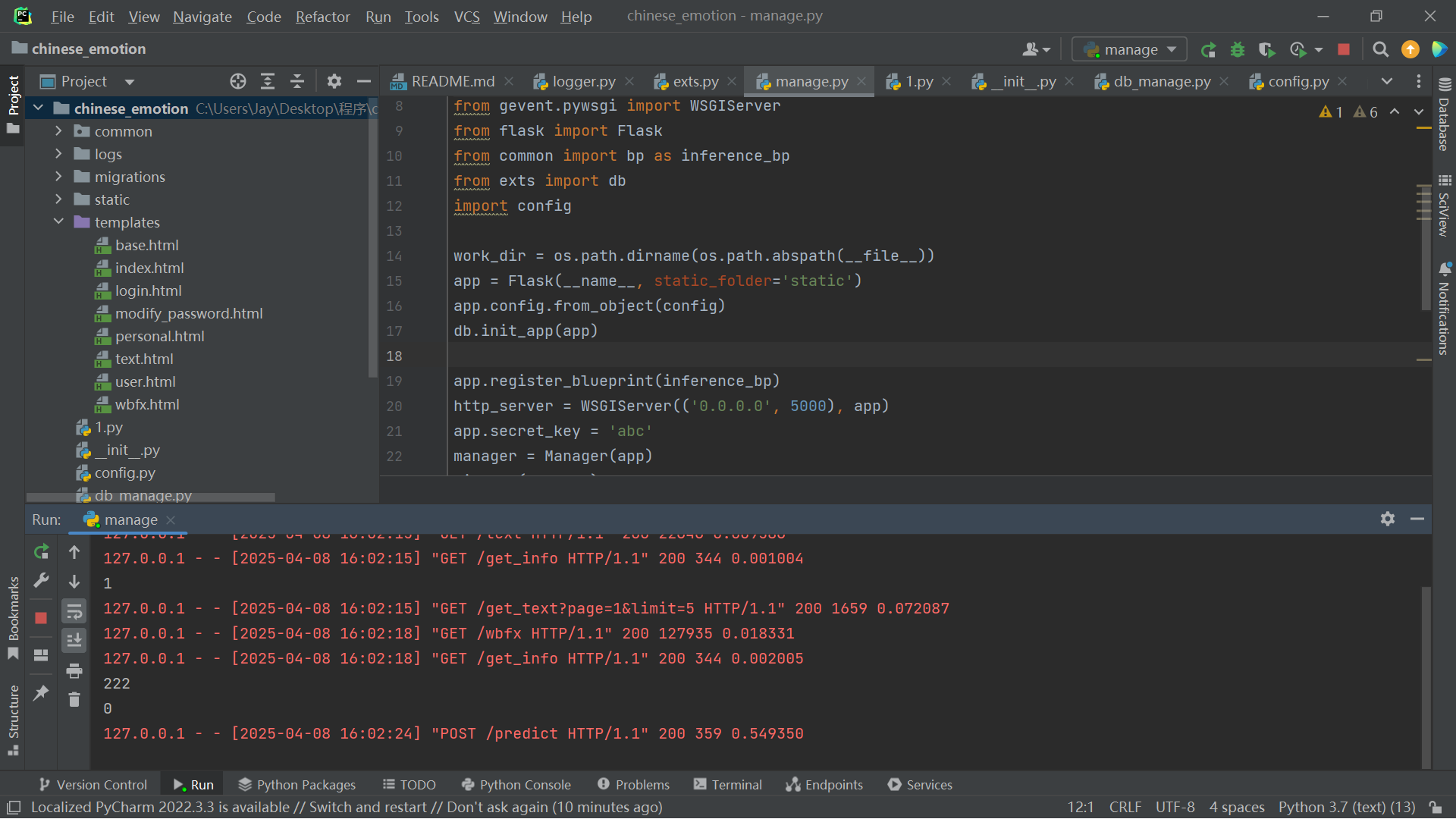Toggle the Notifications side panel

click(1445, 309)
